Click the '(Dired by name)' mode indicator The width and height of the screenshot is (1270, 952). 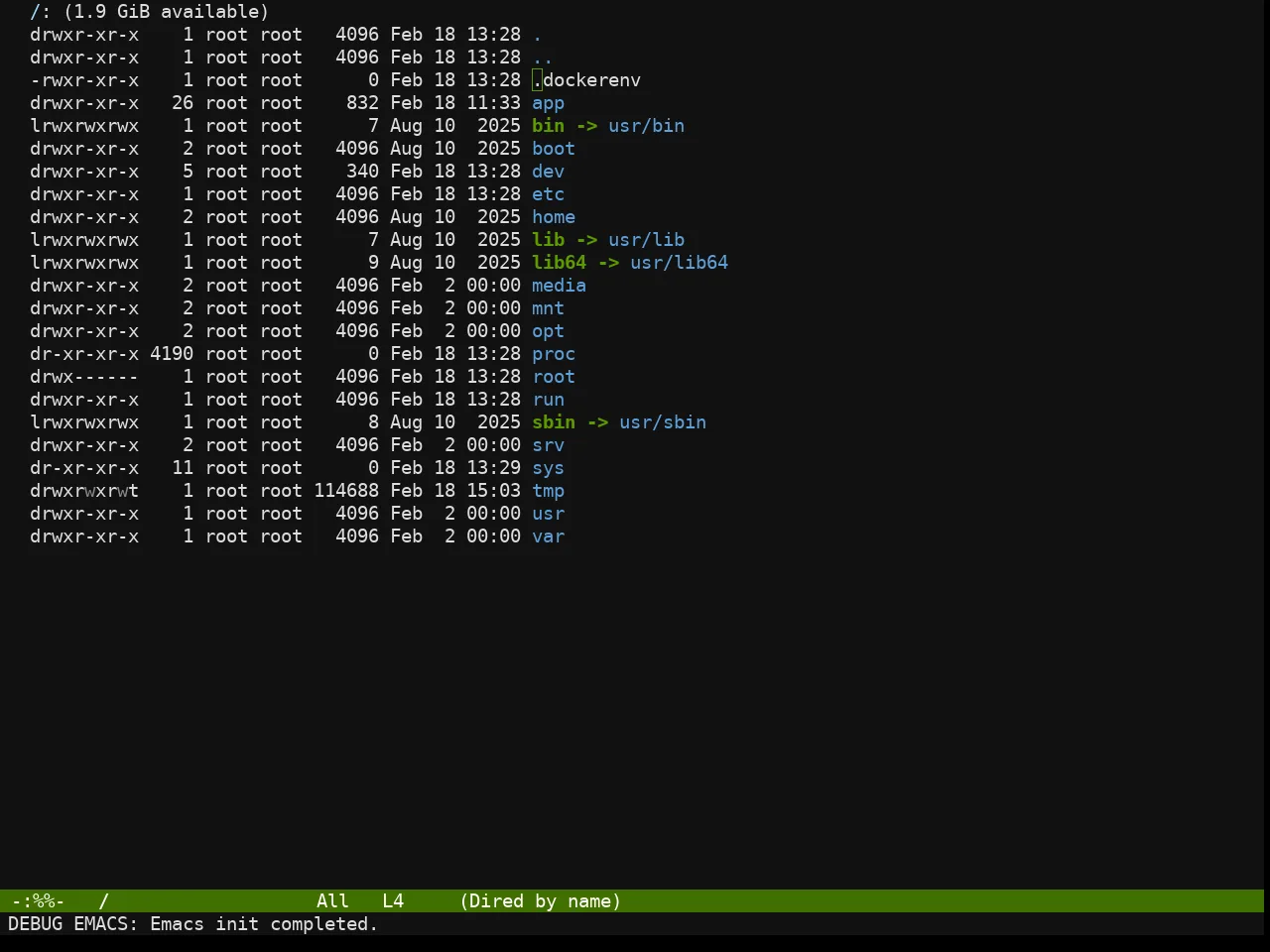pyautogui.click(x=540, y=901)
